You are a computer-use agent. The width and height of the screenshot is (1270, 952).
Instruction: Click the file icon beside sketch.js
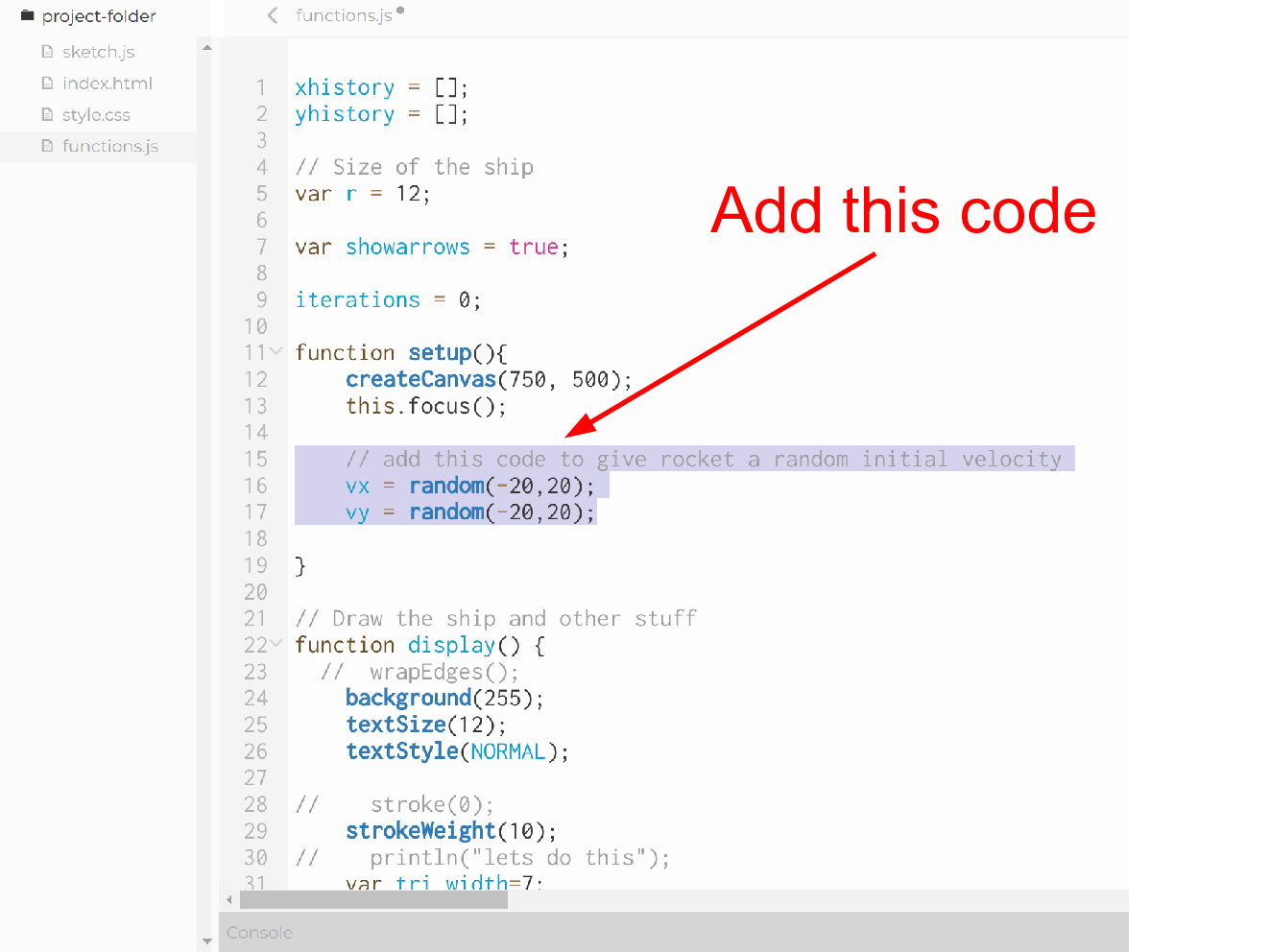point(47,52)
